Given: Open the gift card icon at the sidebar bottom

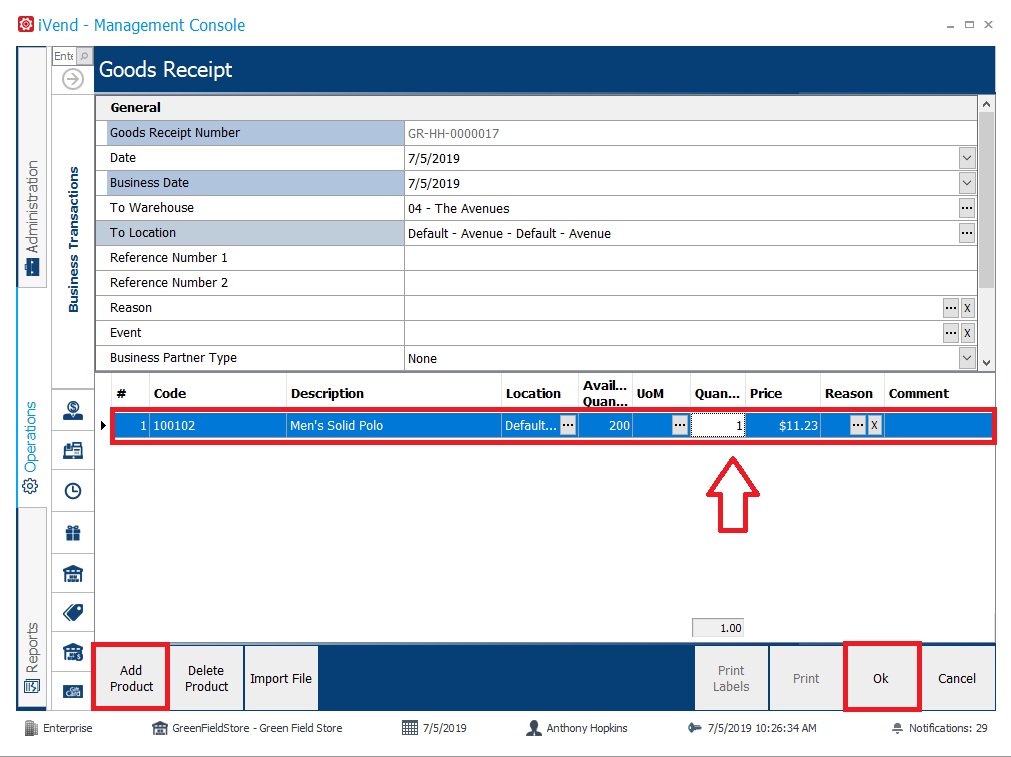Looking at the screenshot, I should coord(73,692).
